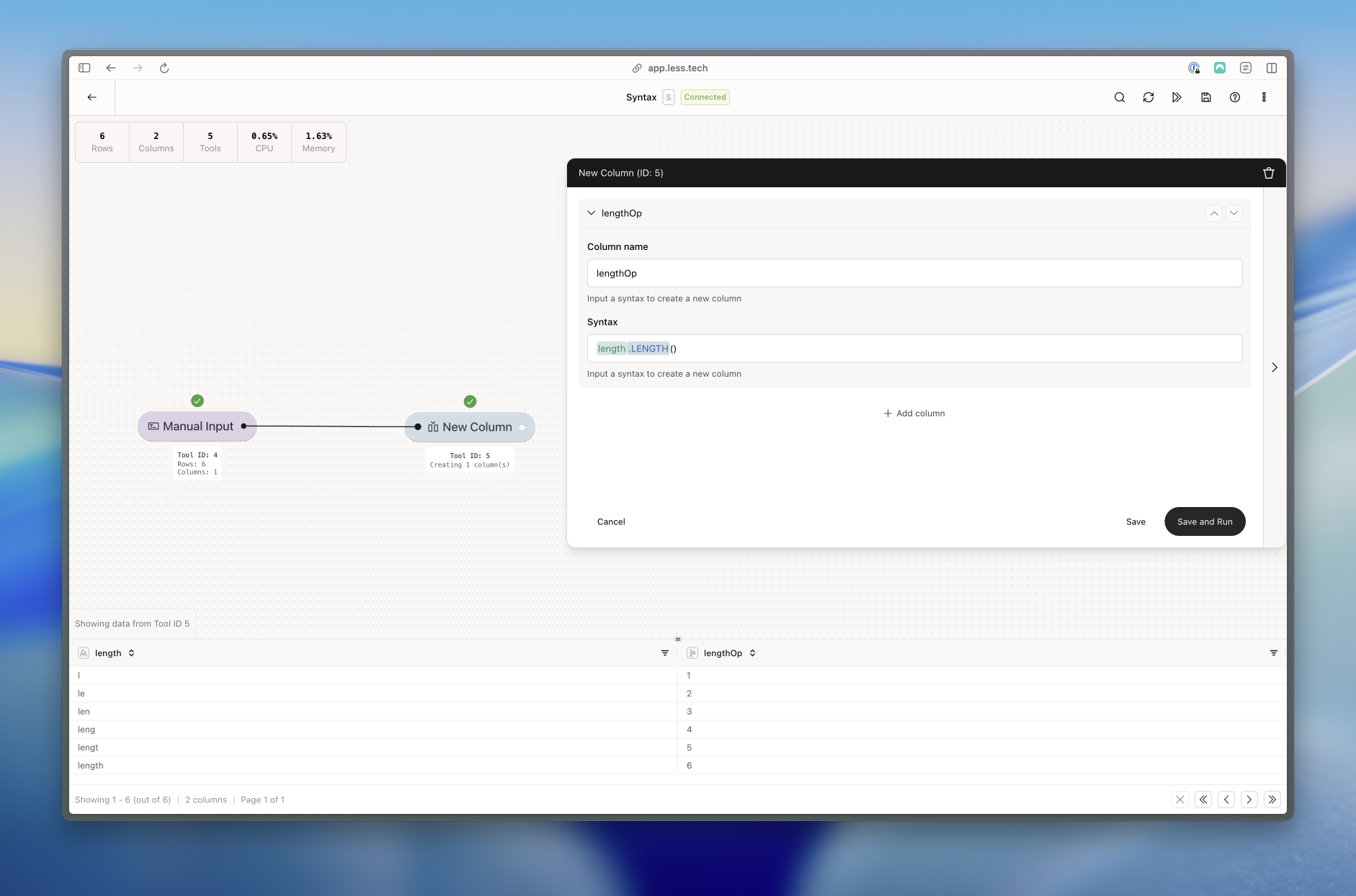Delete New Column tool with trash icon

[x=1269, y=173]
